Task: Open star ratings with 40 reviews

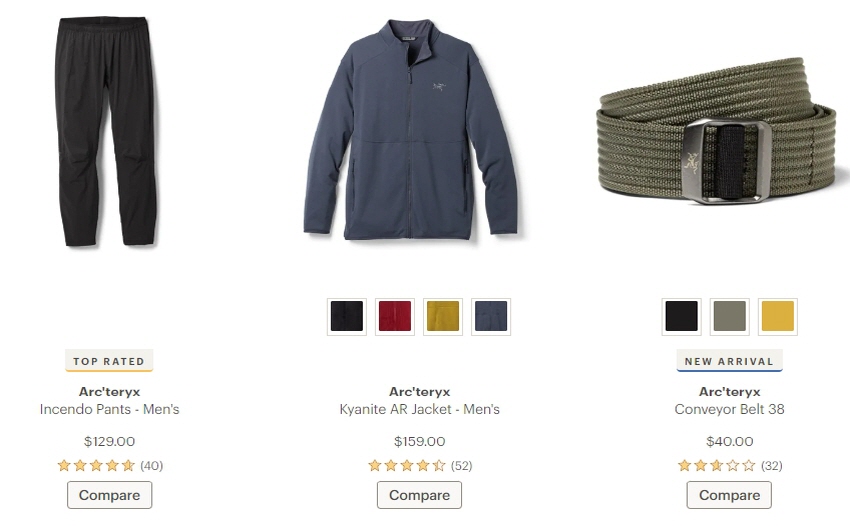Action: pyautogui.click(x=110, y=465)
